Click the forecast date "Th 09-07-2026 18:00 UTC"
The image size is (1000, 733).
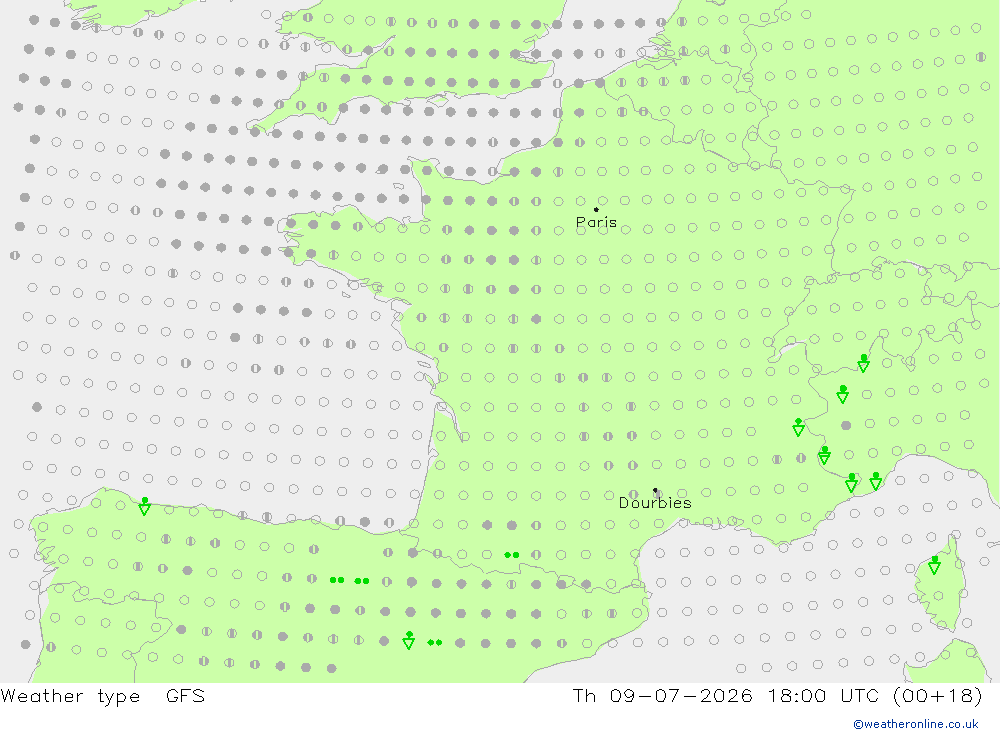[725, 695]
